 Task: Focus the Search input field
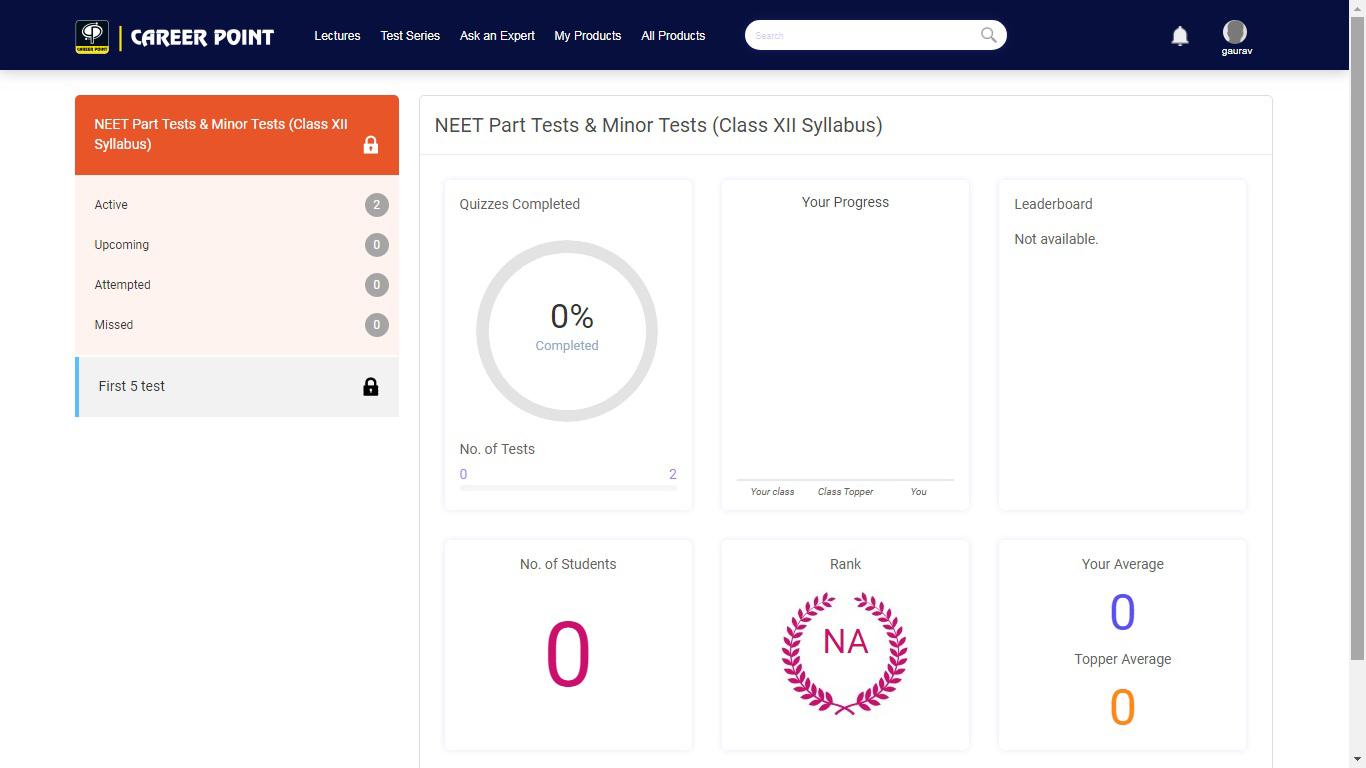pyautogui.click(x=862, y=35)
